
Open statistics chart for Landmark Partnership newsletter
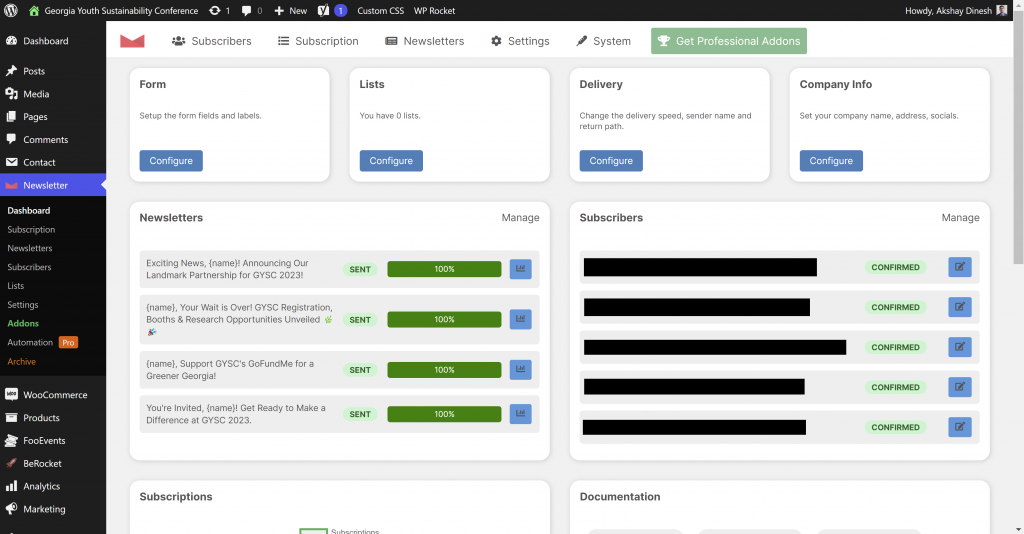(520, 269)
